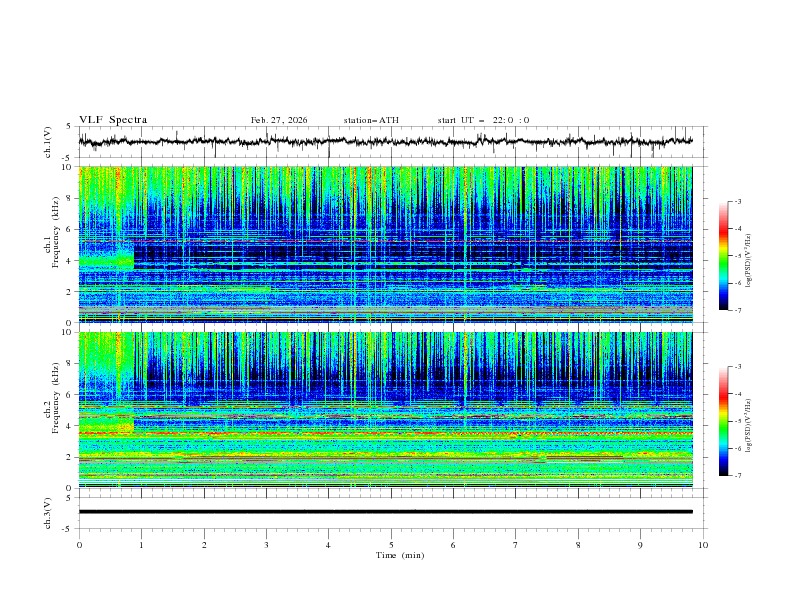Click tick label "2" on the Time axis

click(204, 545)
